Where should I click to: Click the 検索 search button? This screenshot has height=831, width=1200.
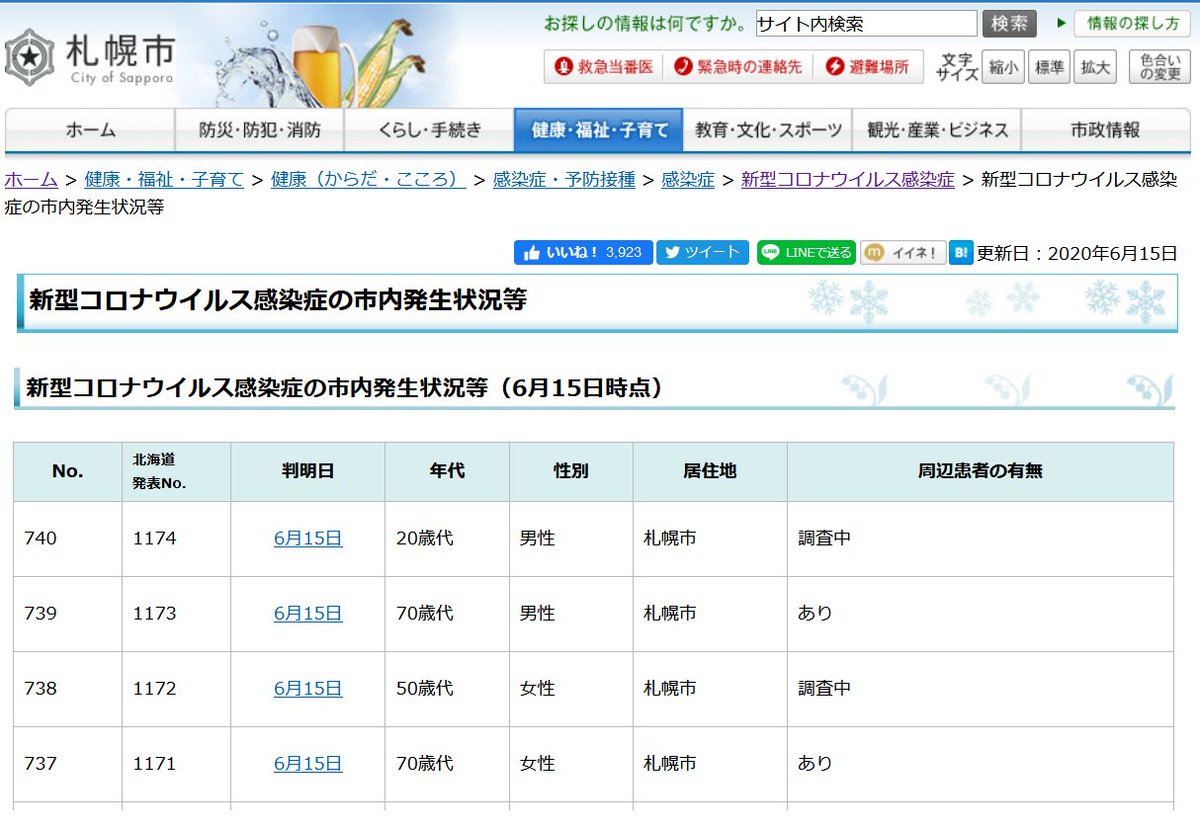click(x=1009, y=23)
